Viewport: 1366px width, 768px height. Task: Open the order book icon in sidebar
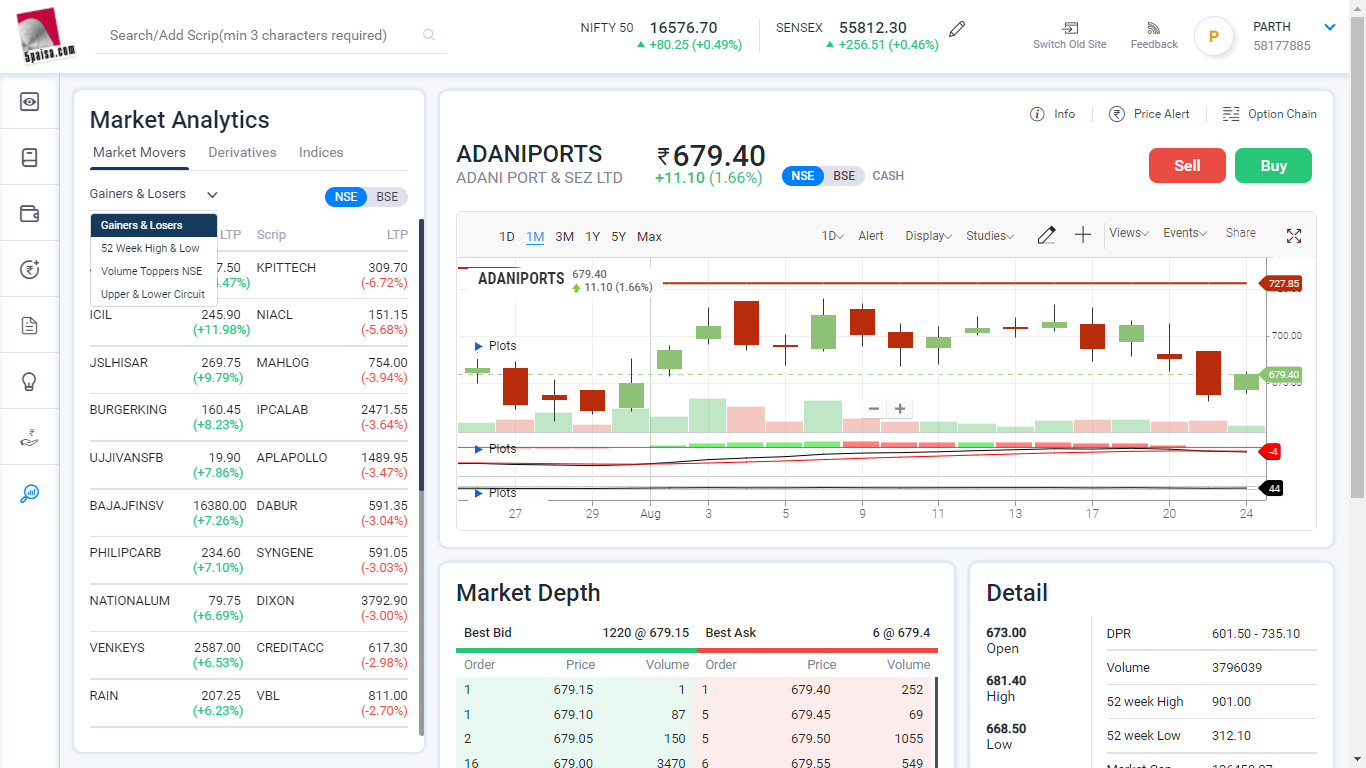click(29, 157)
